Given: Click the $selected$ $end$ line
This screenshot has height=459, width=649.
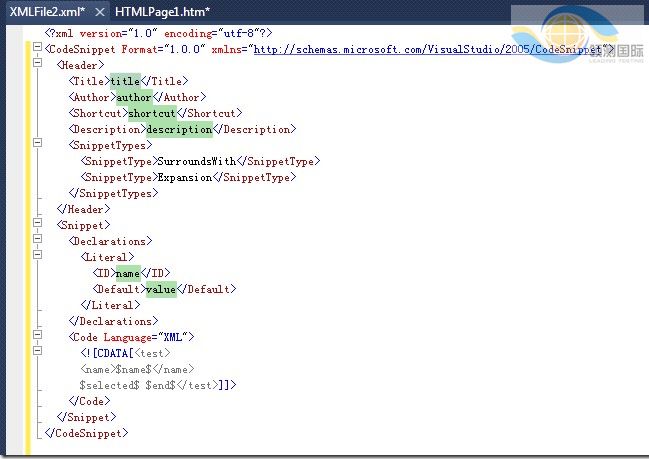Looking at the screenshot, I should click(x=158, y=385).
